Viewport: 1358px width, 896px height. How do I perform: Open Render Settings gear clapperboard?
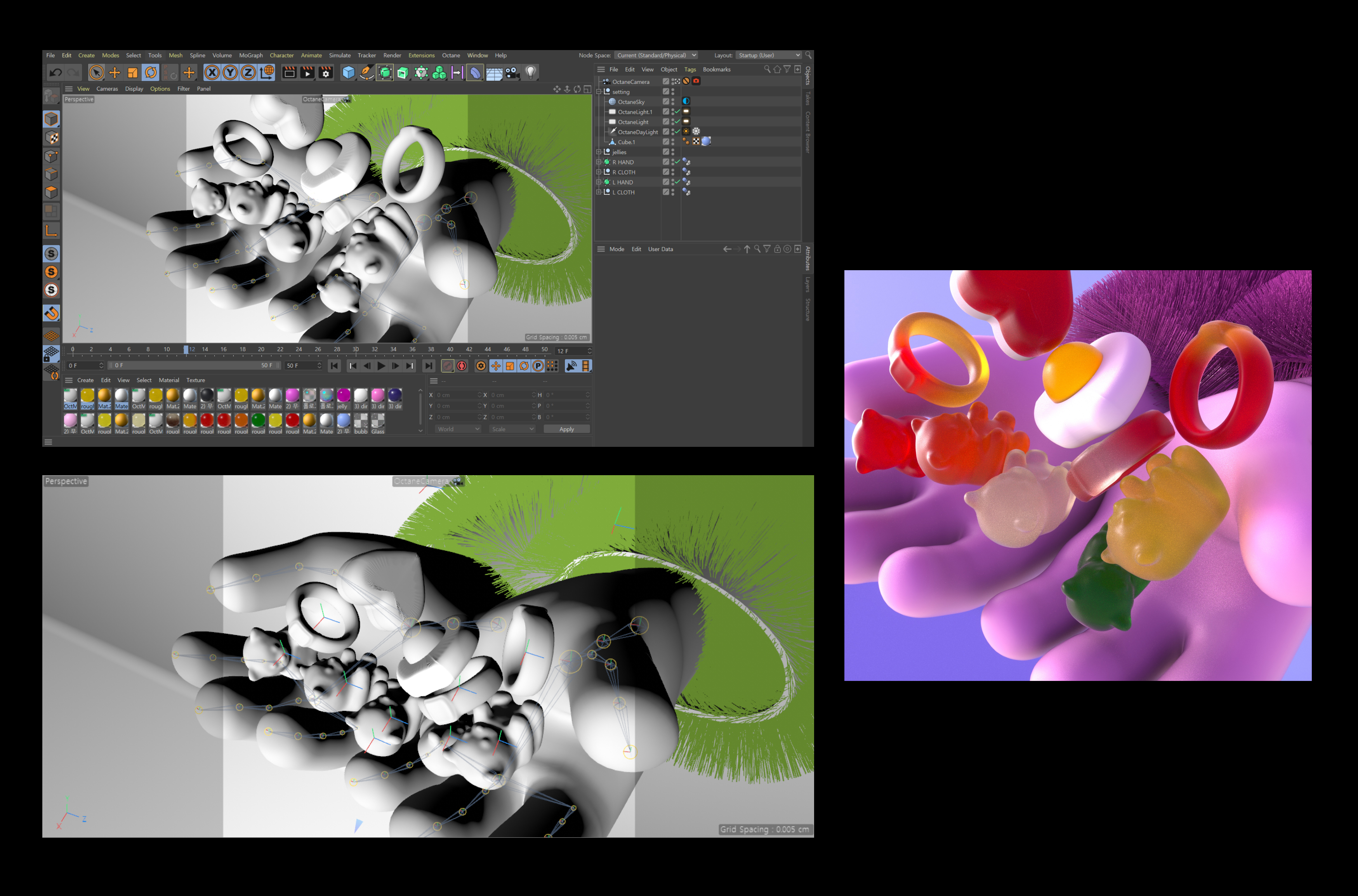pos(326,73)
